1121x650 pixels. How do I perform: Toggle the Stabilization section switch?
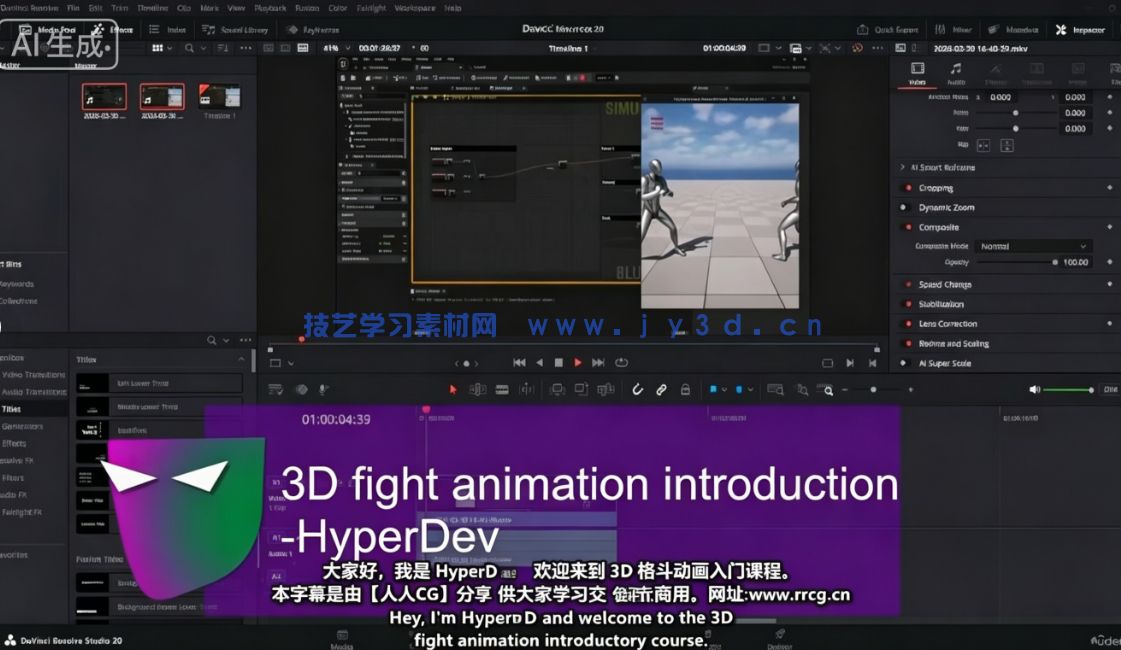coord(908,304)
